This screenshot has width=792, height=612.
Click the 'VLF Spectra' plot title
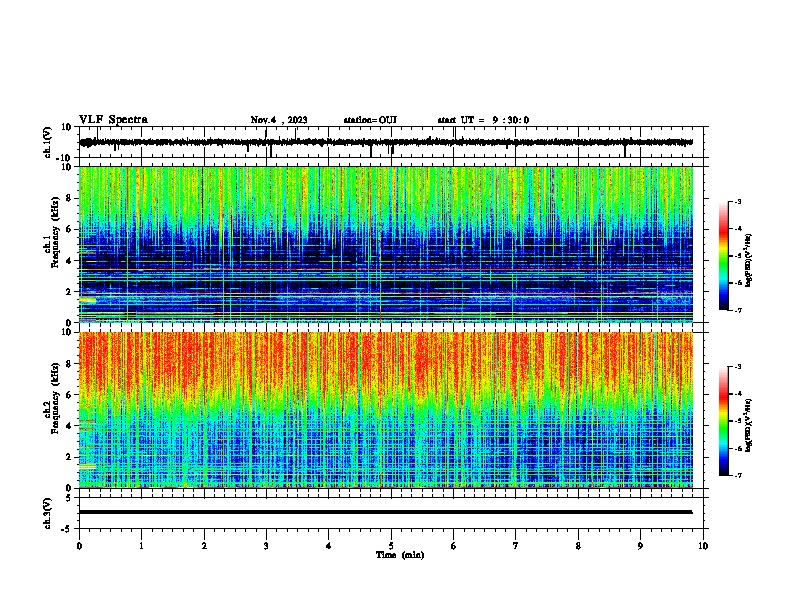pyautogui.click(x=113, y=120)
